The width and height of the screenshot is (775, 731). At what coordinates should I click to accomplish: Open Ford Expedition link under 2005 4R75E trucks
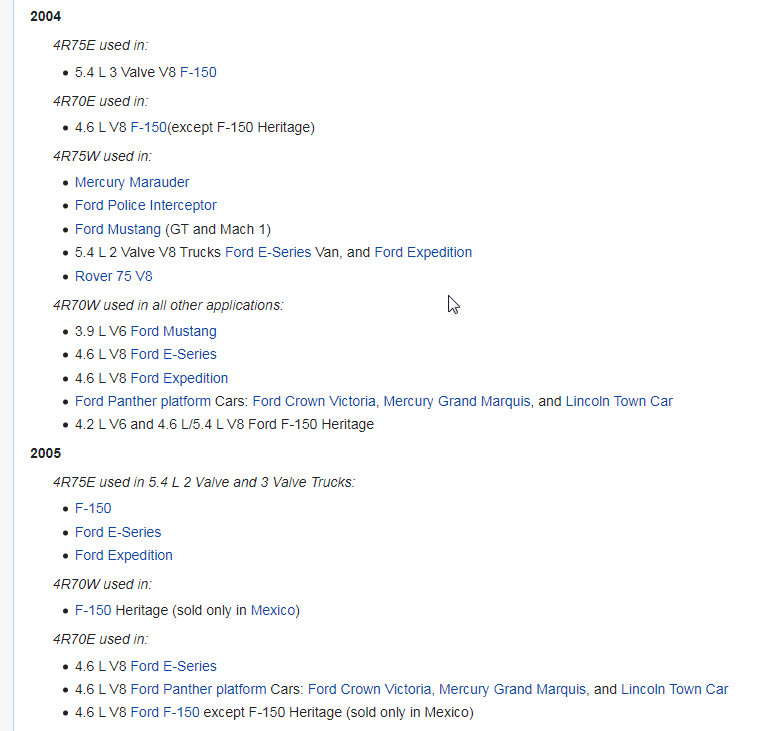pos(124,555)
